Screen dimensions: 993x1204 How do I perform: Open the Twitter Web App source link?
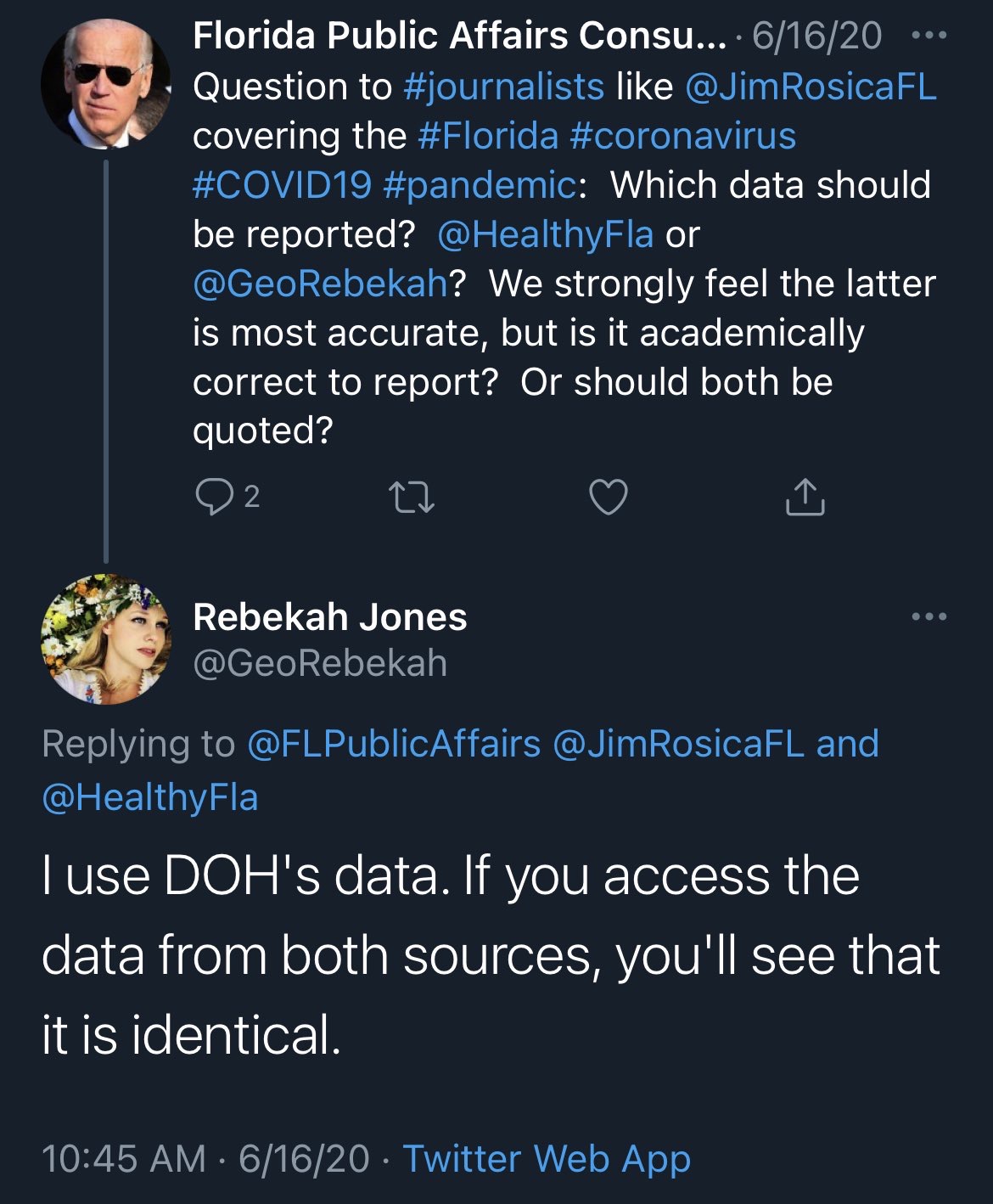tap(547, 1159)
